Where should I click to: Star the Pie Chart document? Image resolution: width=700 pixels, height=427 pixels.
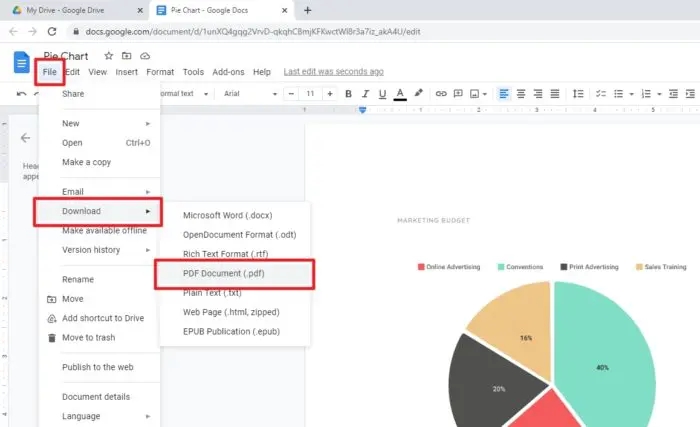(108, 56)
